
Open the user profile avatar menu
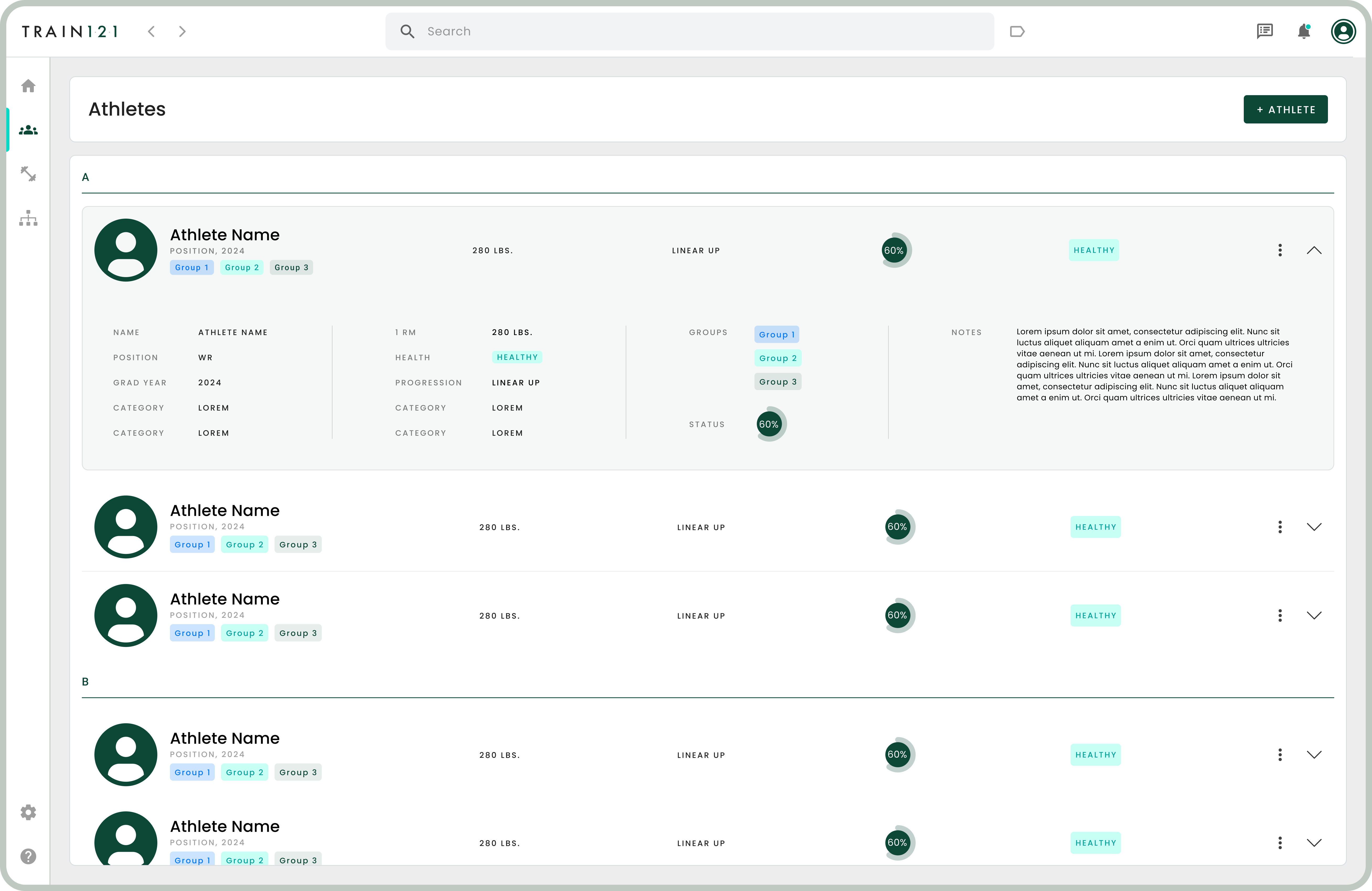[1343, 31]
